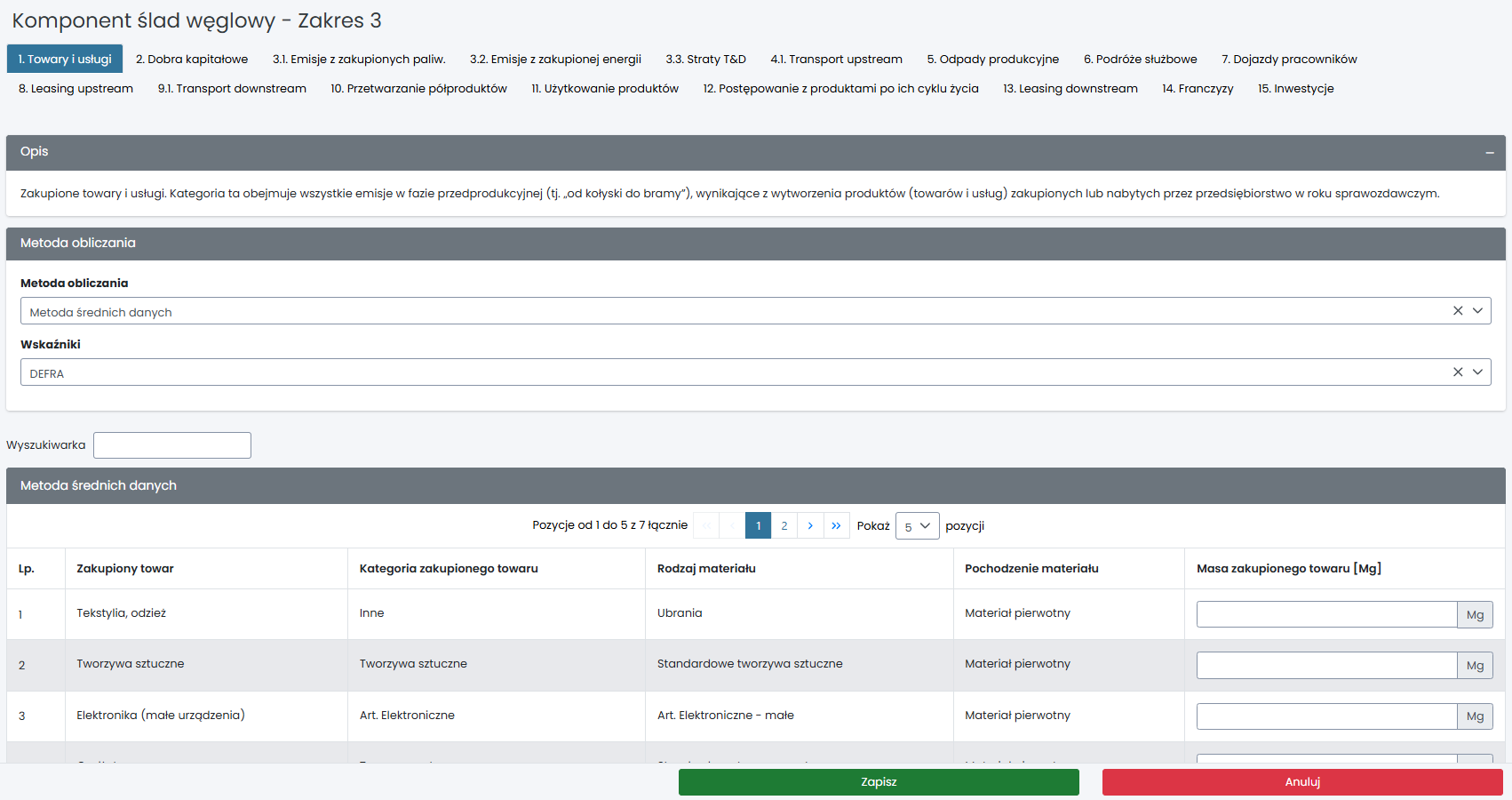Open the Wskaźniki dropdown list
This screenshot has width=1512, height=800.
(1477, 372)
